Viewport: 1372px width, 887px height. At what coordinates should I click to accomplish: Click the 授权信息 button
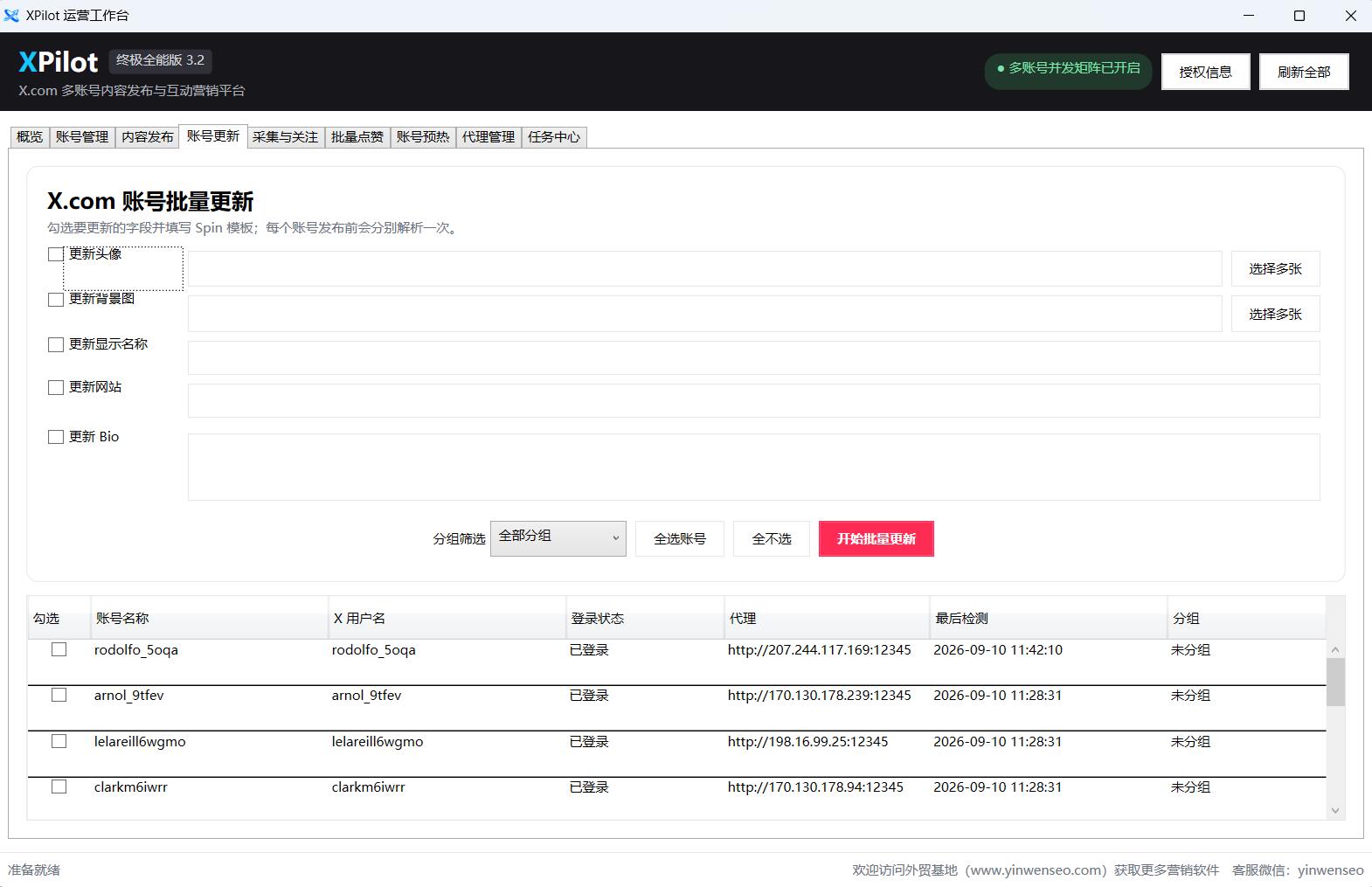(1205, 72)
